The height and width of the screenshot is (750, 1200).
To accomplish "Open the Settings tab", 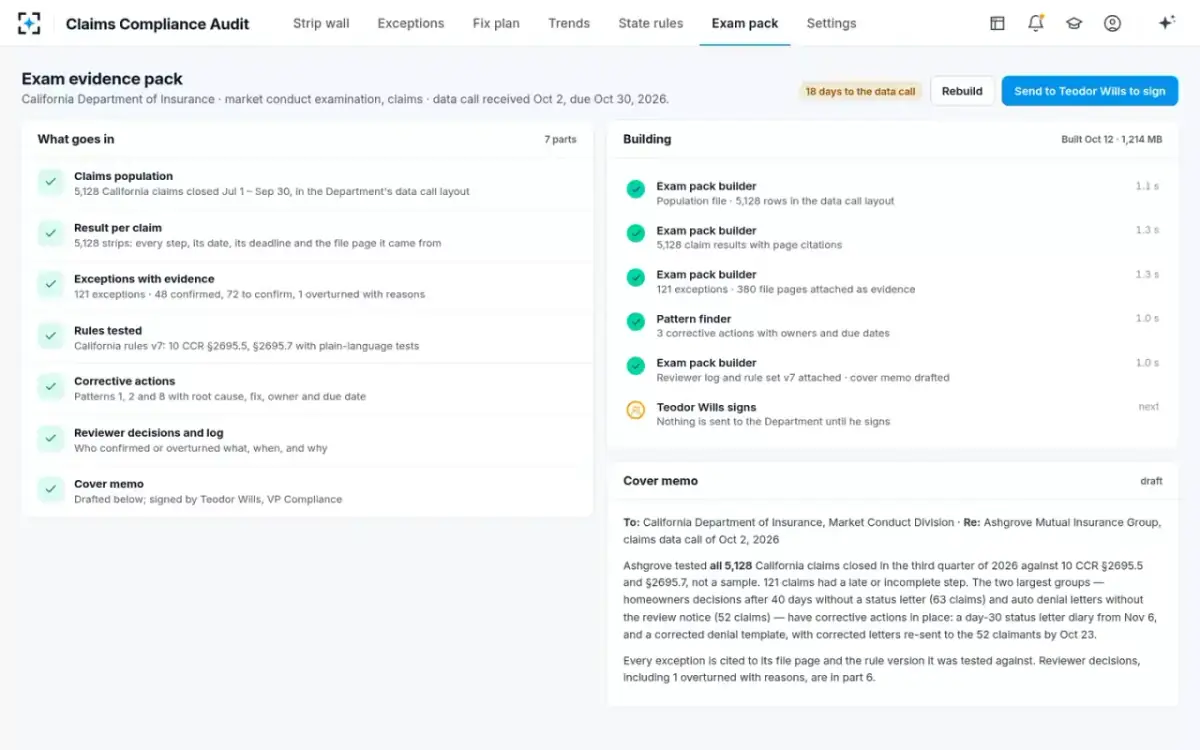I will tap(831, 23).
